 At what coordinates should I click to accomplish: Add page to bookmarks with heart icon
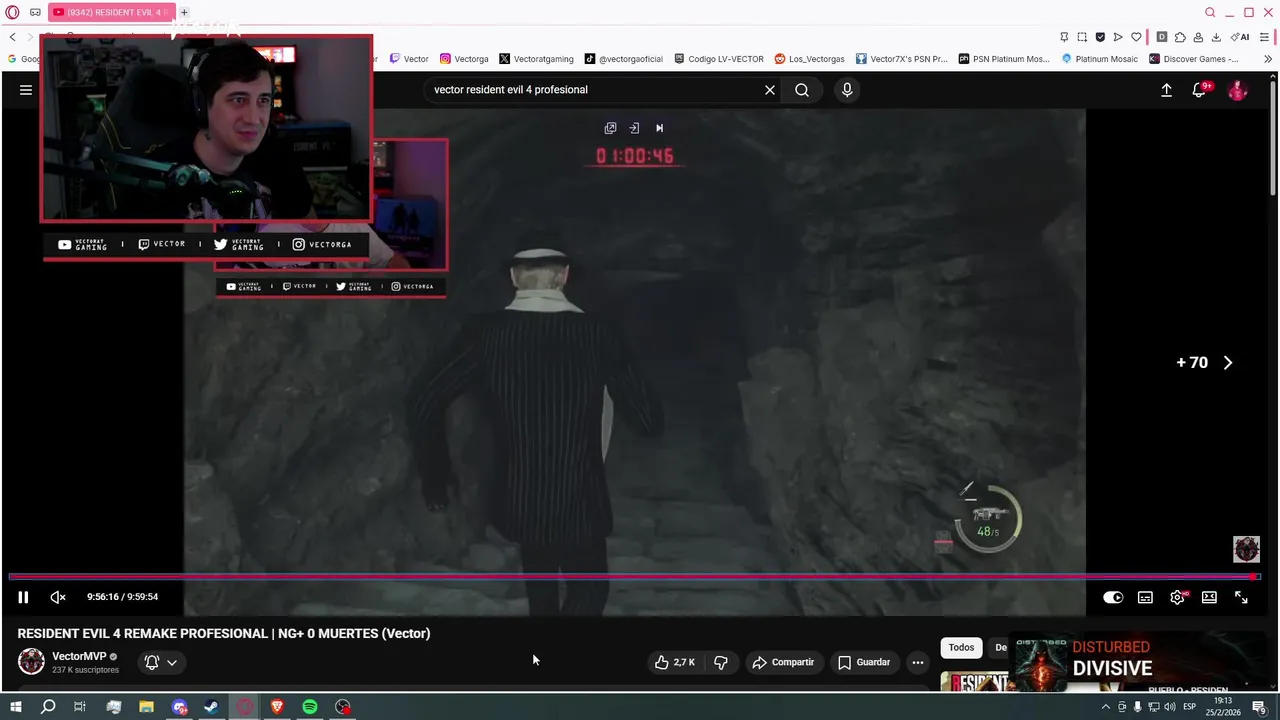pyautogui.click(x=1136, y=37)
